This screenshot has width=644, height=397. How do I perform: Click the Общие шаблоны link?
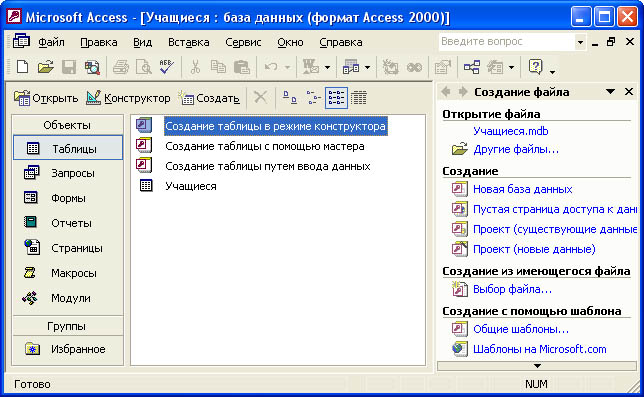point(521,329)
